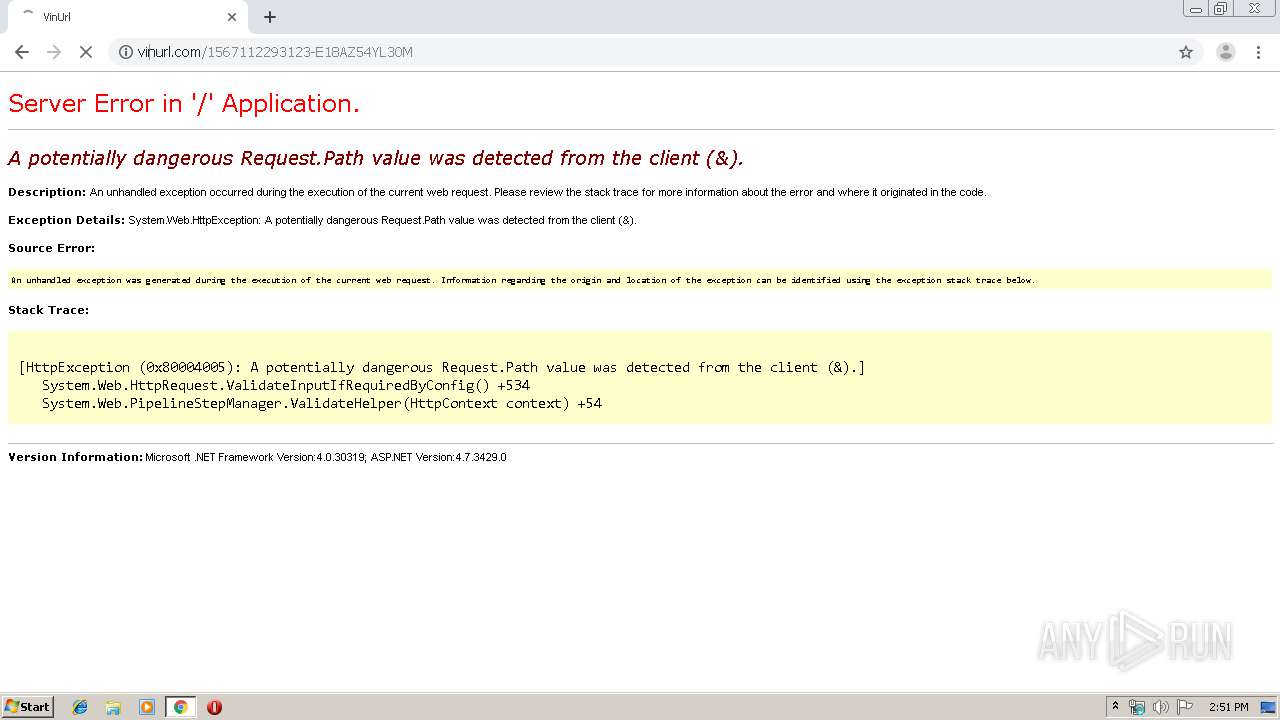Click the Stack Trace label

pos(49,310)
